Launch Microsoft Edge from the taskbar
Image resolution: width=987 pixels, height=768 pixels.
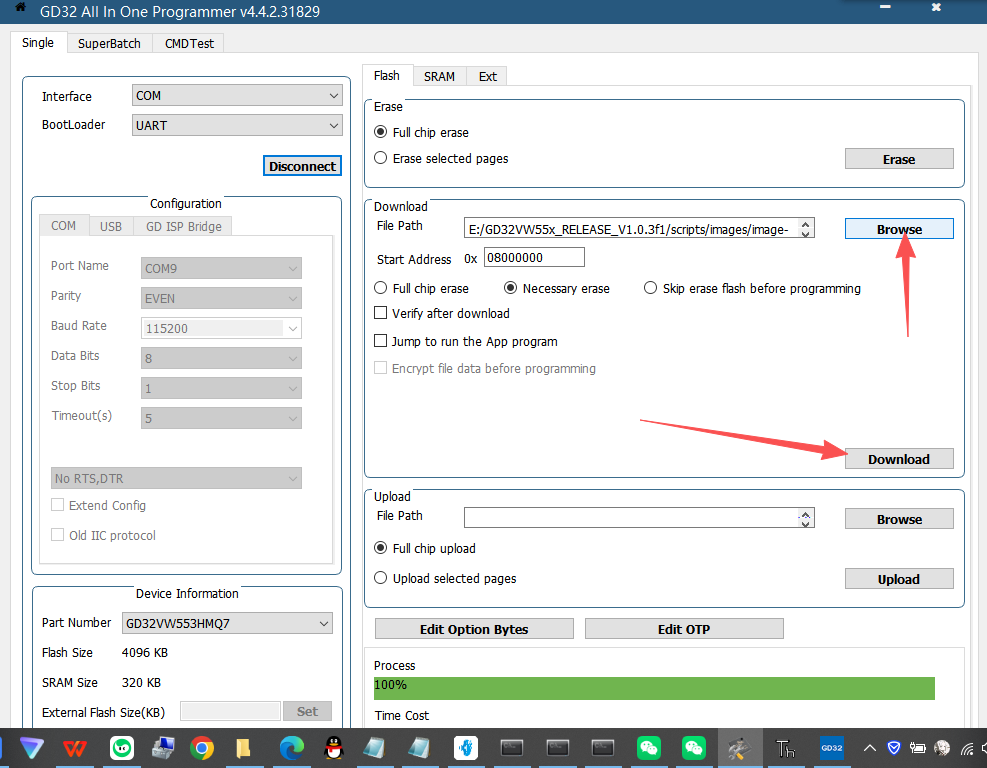pyautogui.click(x=291, y=748)
